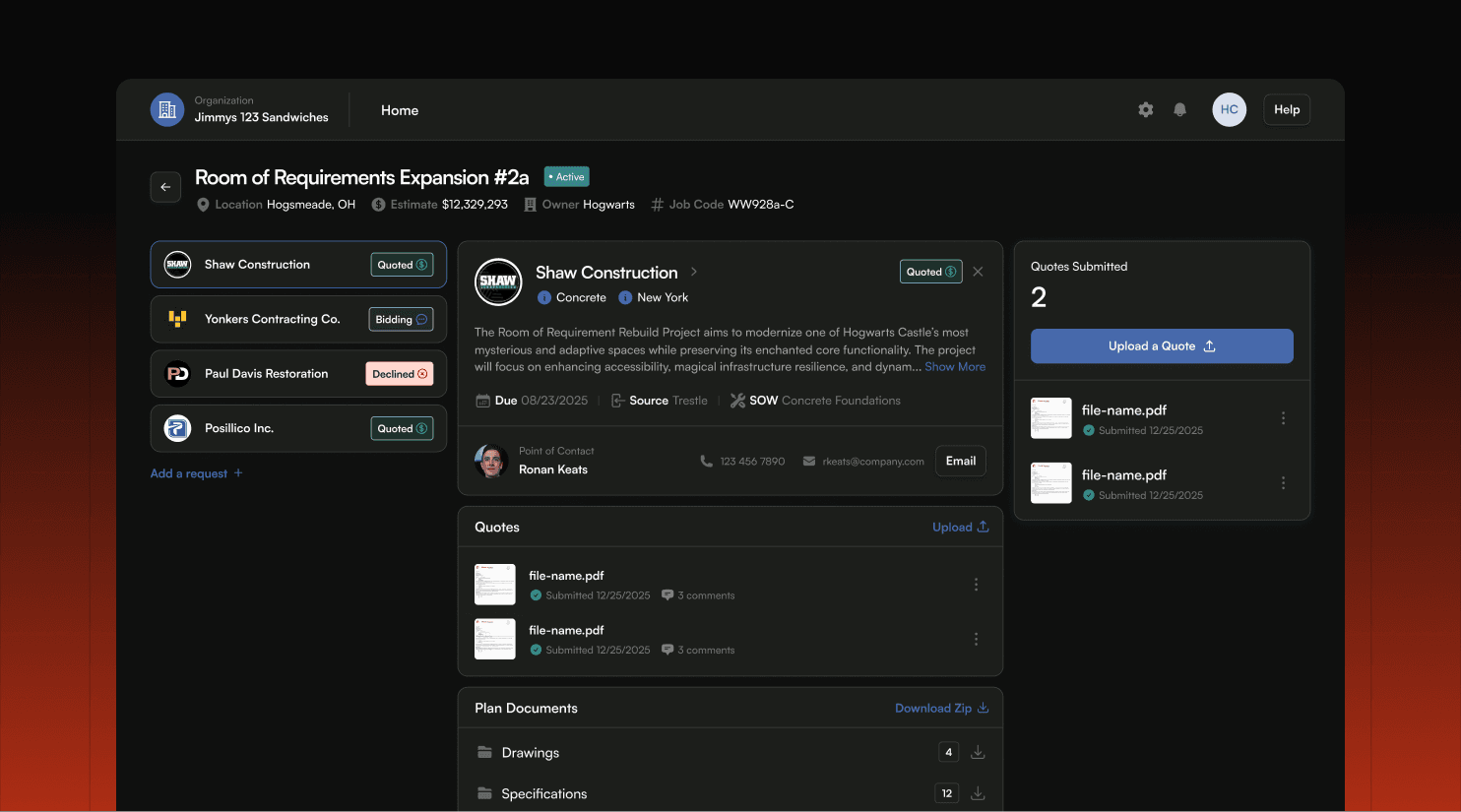Upload link in Quotes section
Viewport: 1461px width, 812px height.
[960, 528]
